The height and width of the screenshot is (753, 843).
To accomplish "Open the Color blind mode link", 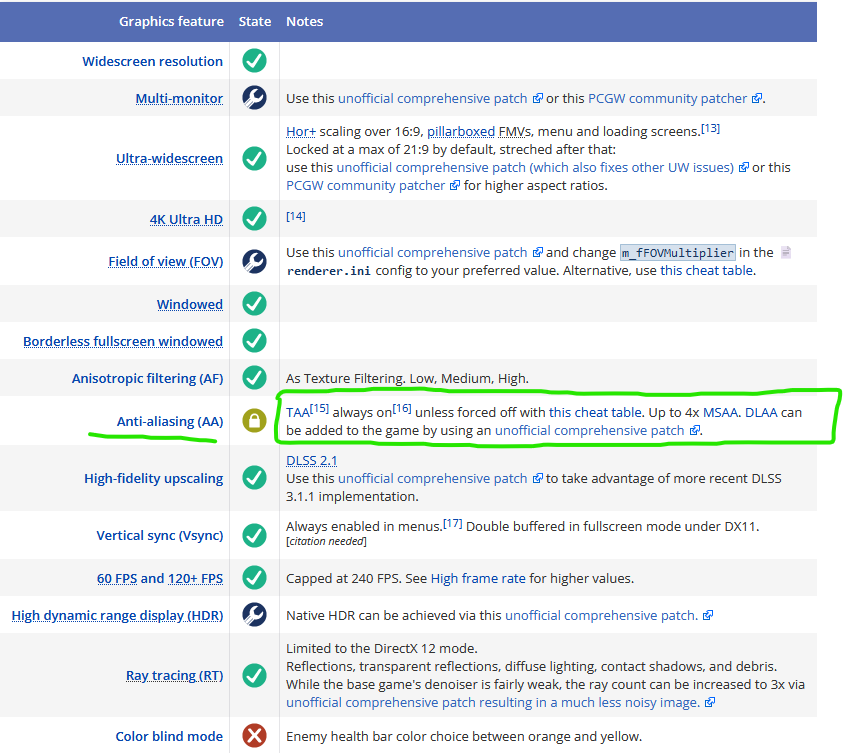I will click(169, 736).
